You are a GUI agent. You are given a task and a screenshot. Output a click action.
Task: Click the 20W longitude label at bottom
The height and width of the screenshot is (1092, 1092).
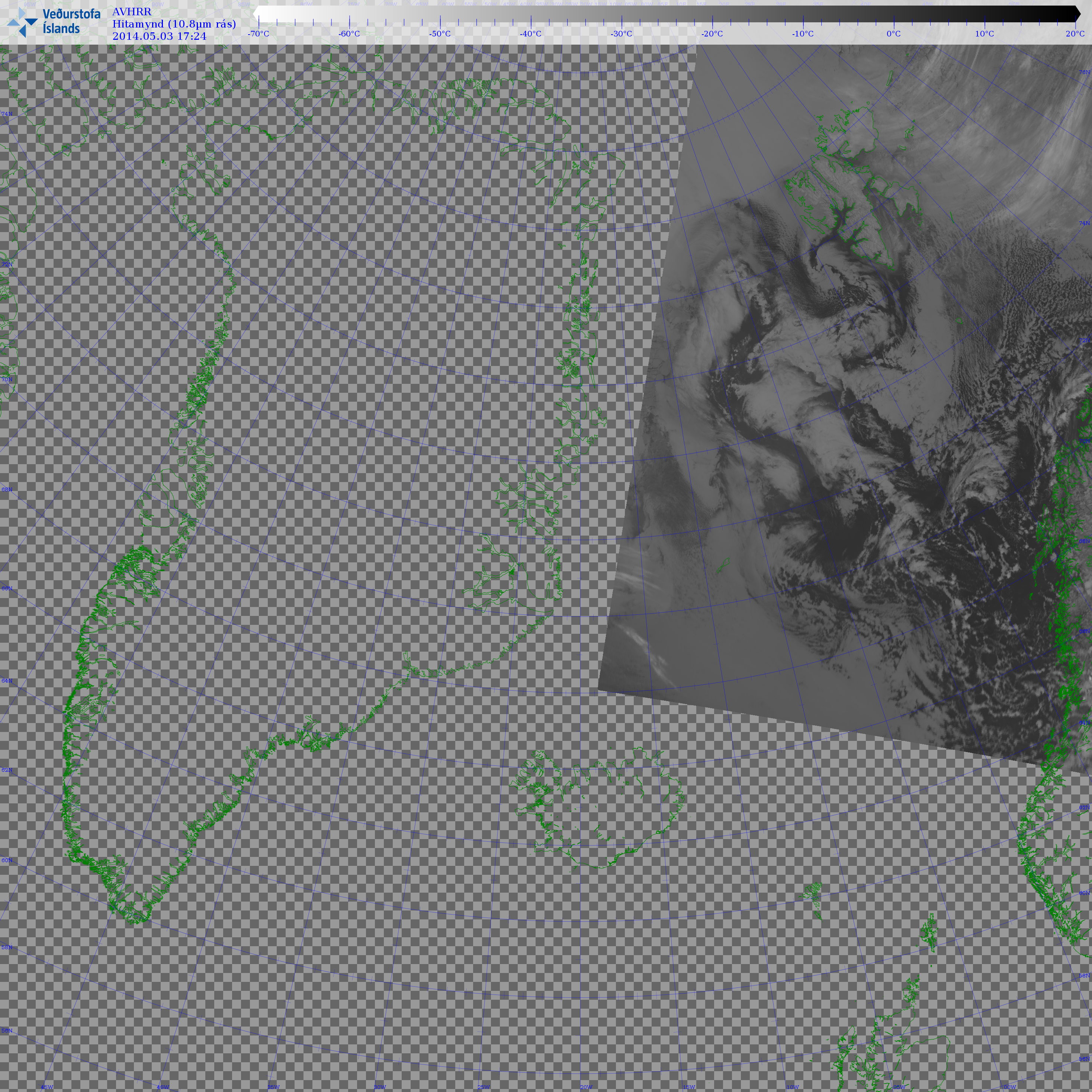pos(586,1087)
